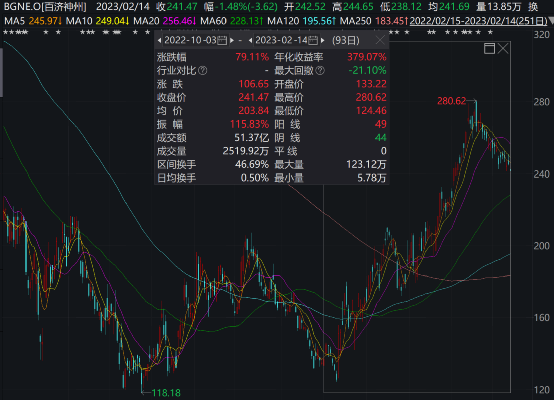The height and width of the screenshot is (400, 554).
Task: Step end date 2023-02-14 forward
Action: 323,41
